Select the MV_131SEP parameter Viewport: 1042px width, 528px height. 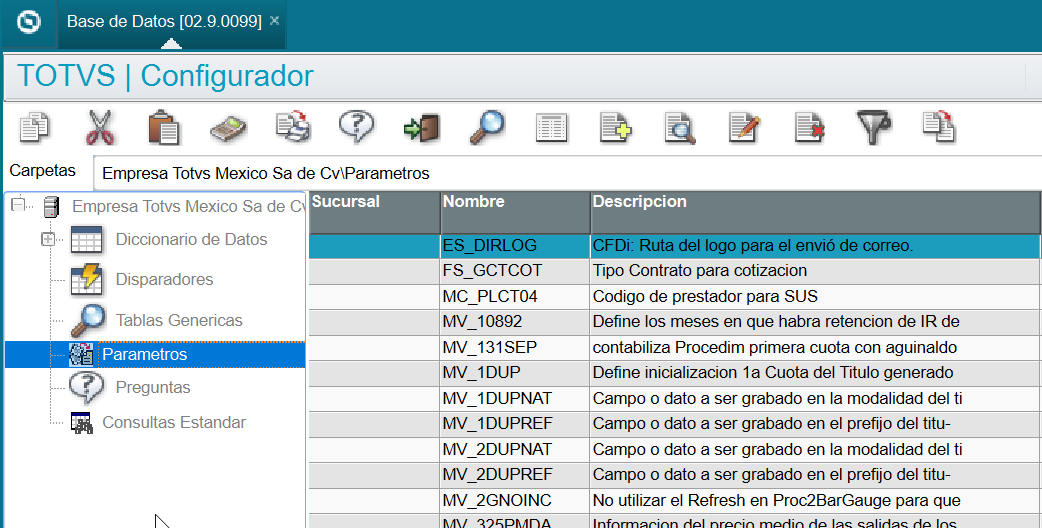pyautogui.click(x=490, y=347)
